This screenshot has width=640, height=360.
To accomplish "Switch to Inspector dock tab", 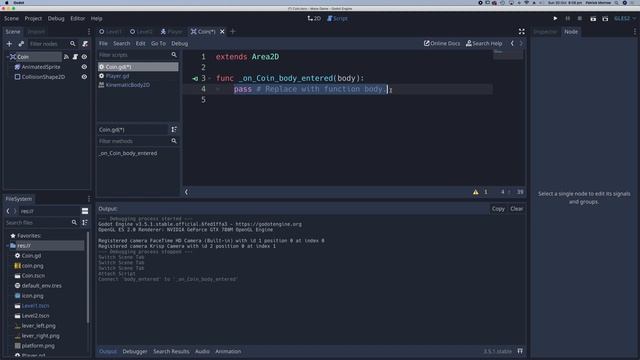I will [545, 31].
